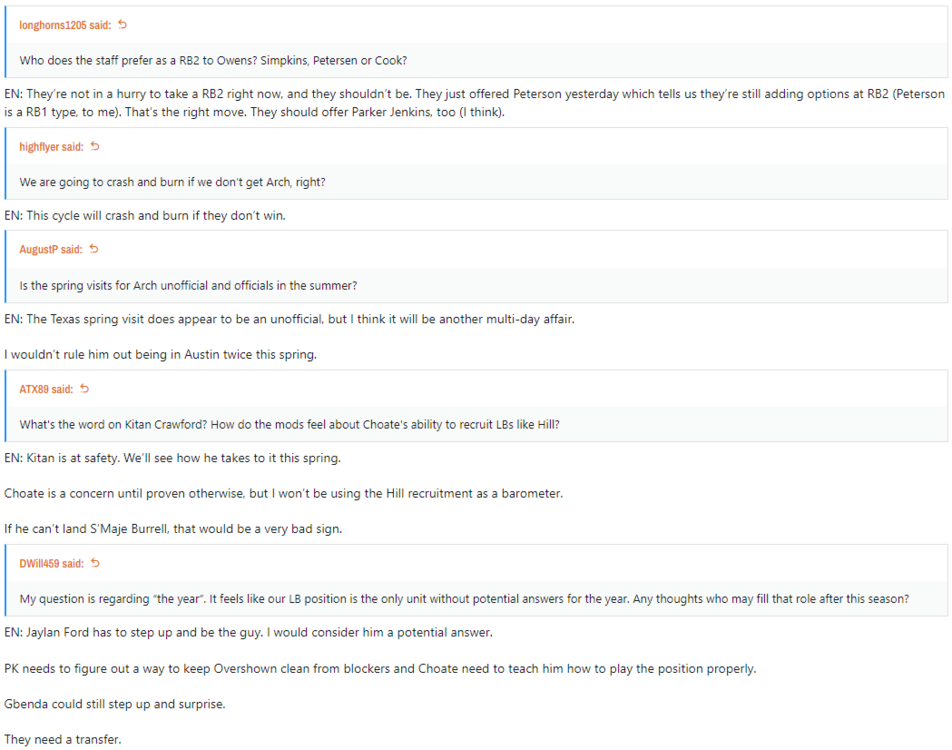Open the original post arrow for AugustP

[94, 250]
